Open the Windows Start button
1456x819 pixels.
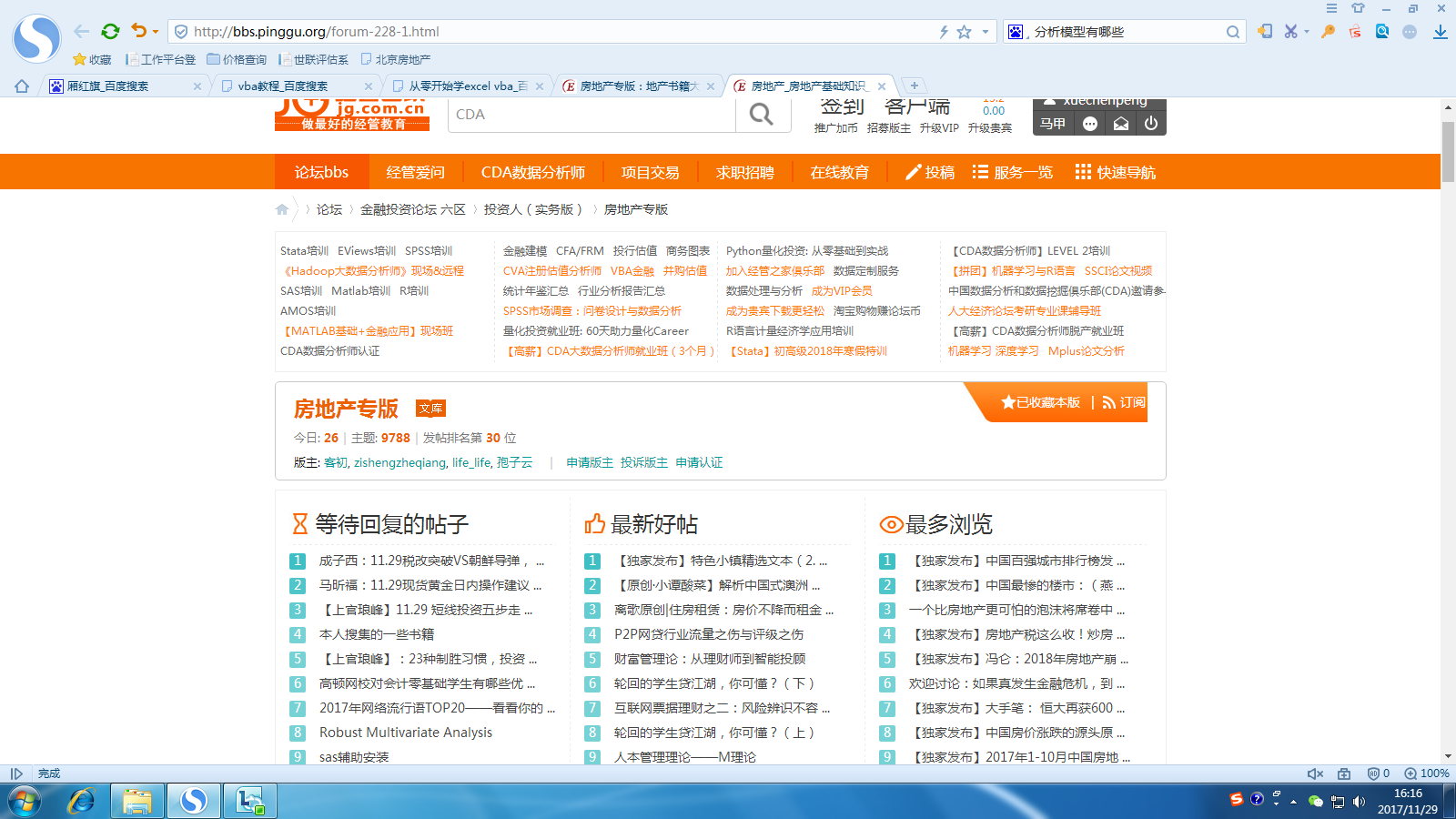point(25,801)
